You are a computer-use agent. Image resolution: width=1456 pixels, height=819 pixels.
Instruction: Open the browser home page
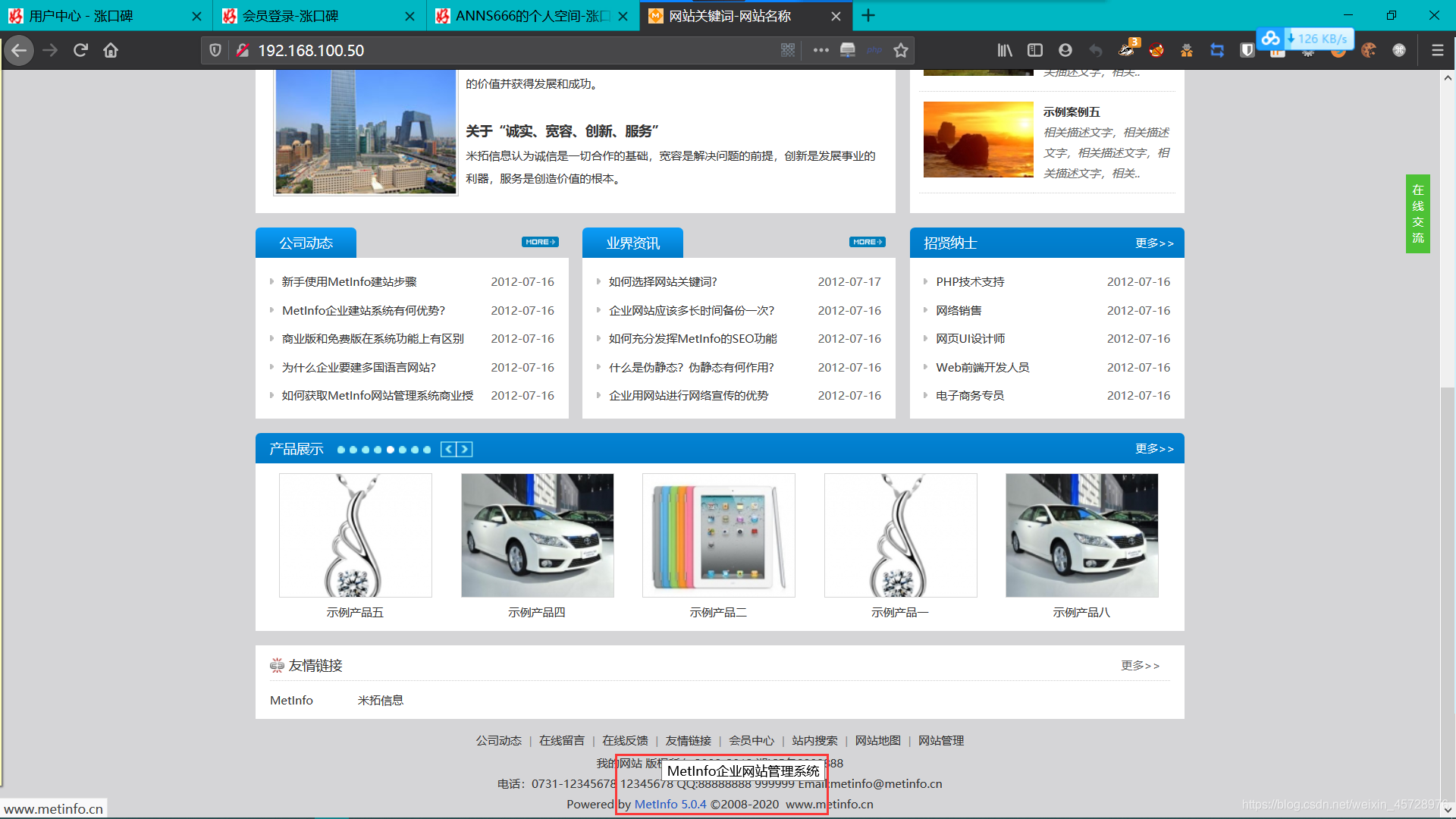coord(111,50)
